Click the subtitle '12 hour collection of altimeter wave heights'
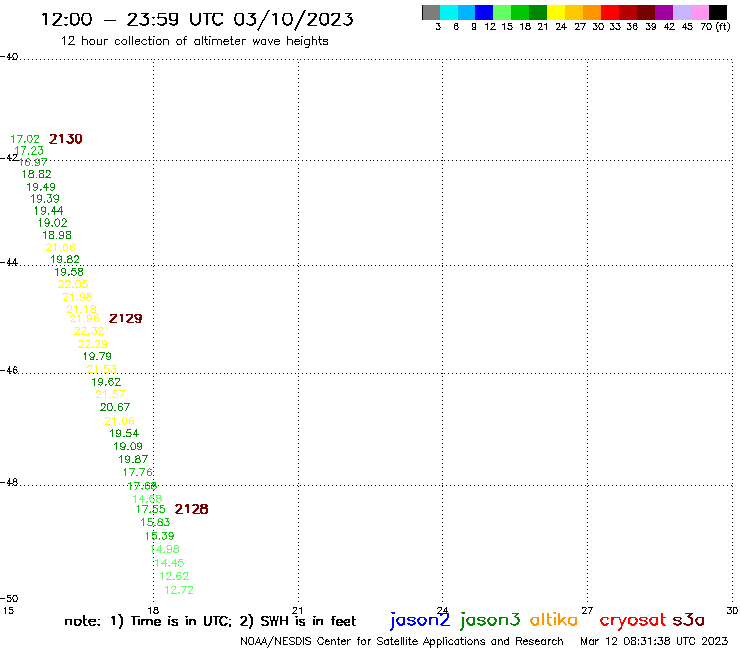The height and width of the screenshot is (650, 740). pyautogui.click(x=194, y=41)
